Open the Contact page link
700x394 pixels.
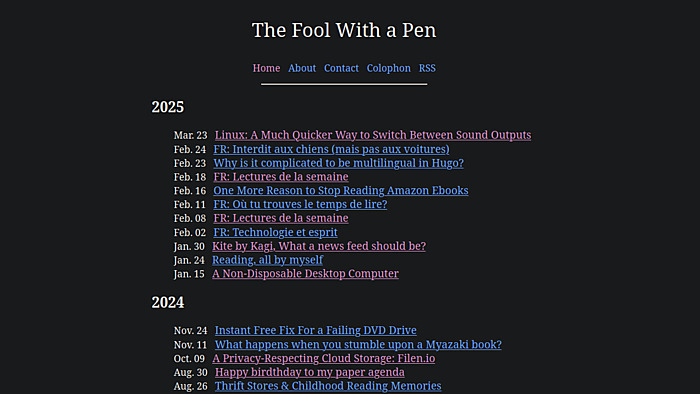[341, 68]
